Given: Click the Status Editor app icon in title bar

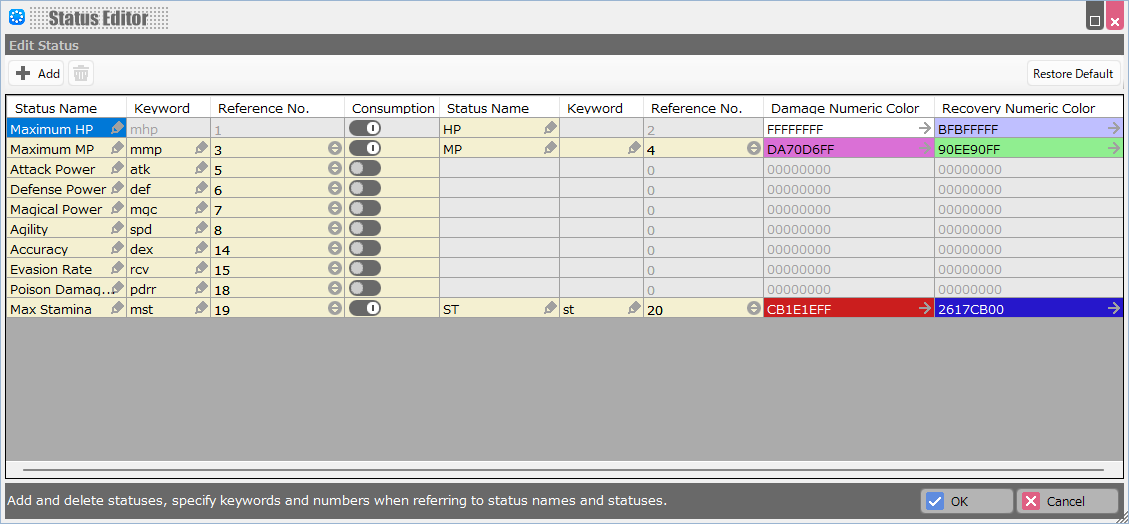Looking at the screenshot, I should pos(16,17).
